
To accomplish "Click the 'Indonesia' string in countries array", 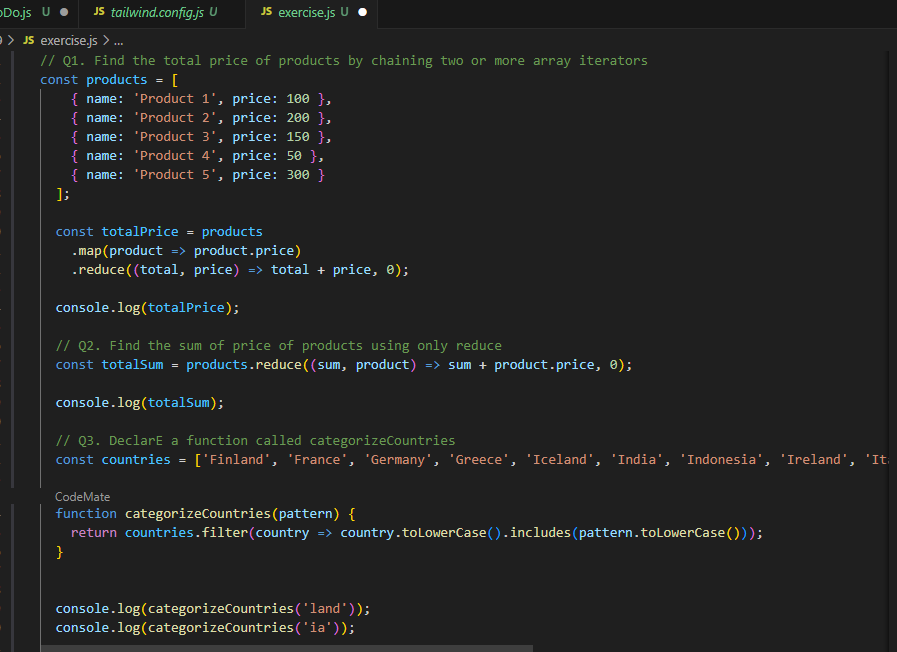I will pos(721,459).
